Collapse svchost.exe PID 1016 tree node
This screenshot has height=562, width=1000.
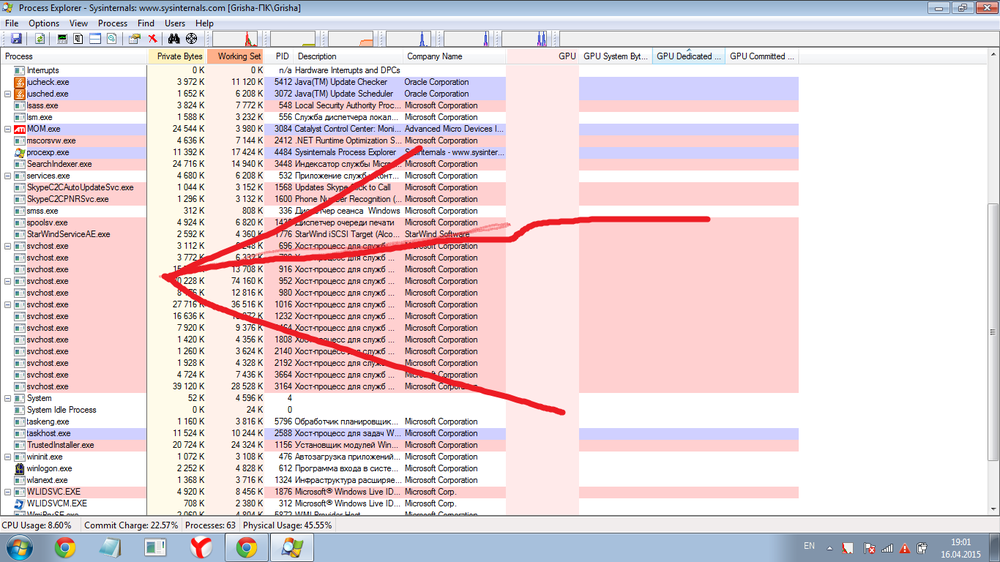pyautogui.click(x=8, y=305)
